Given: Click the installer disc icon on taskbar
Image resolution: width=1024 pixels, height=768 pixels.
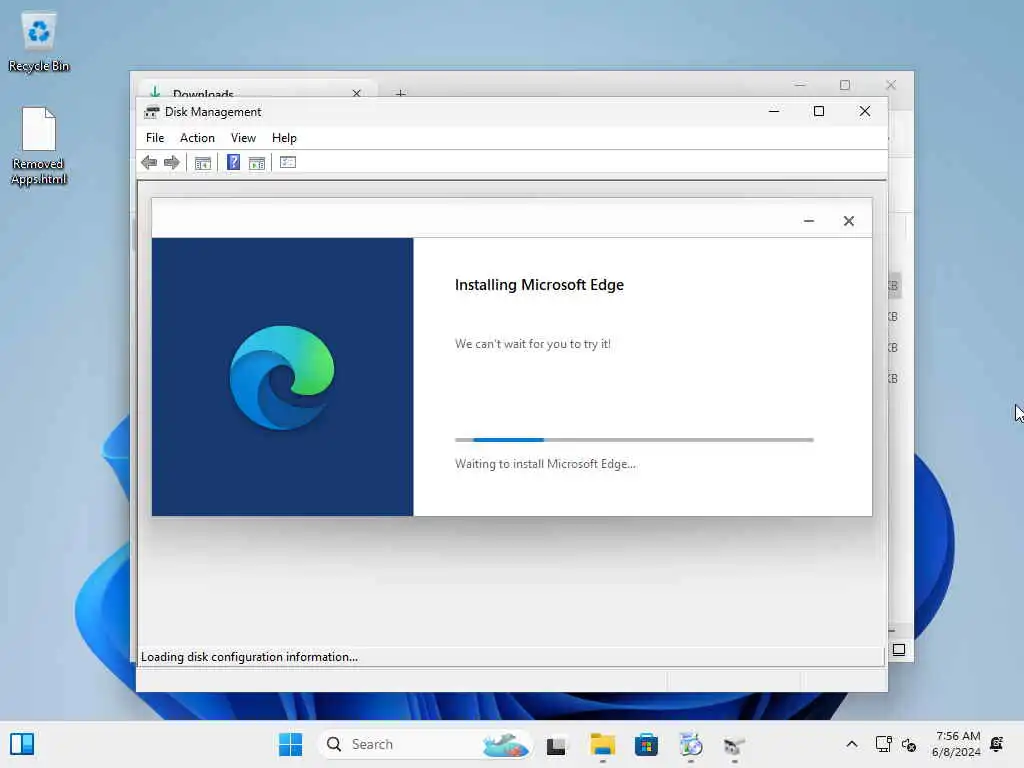Looking at the screenshot, I should 690,744.
